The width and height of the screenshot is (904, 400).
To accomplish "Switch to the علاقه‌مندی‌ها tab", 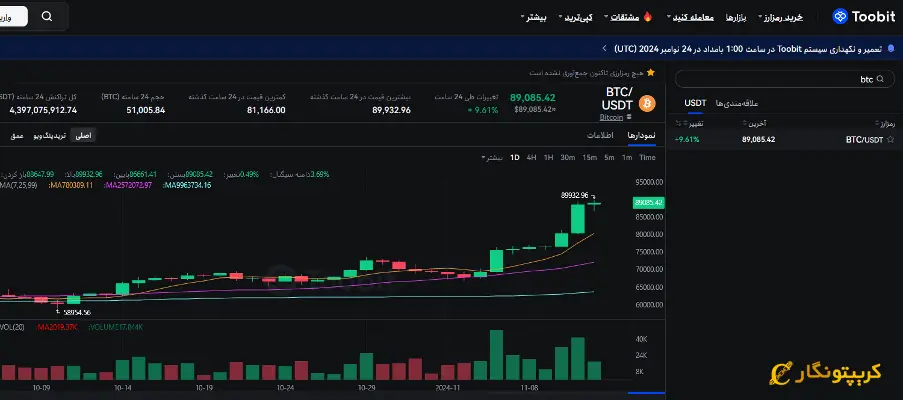I will [737, 103].
